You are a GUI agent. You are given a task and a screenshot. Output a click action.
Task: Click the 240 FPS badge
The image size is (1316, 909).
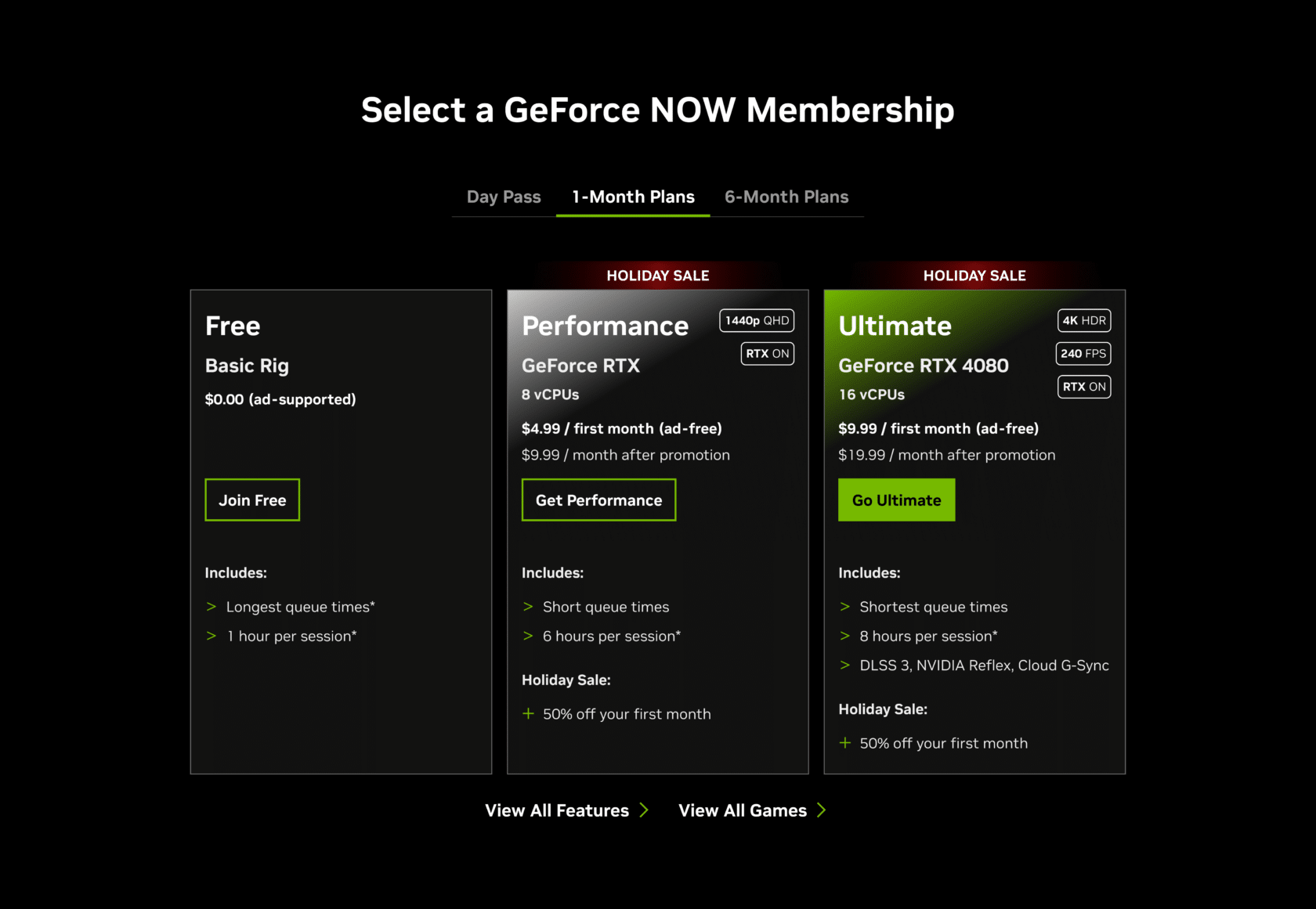tap(1083, 354)
